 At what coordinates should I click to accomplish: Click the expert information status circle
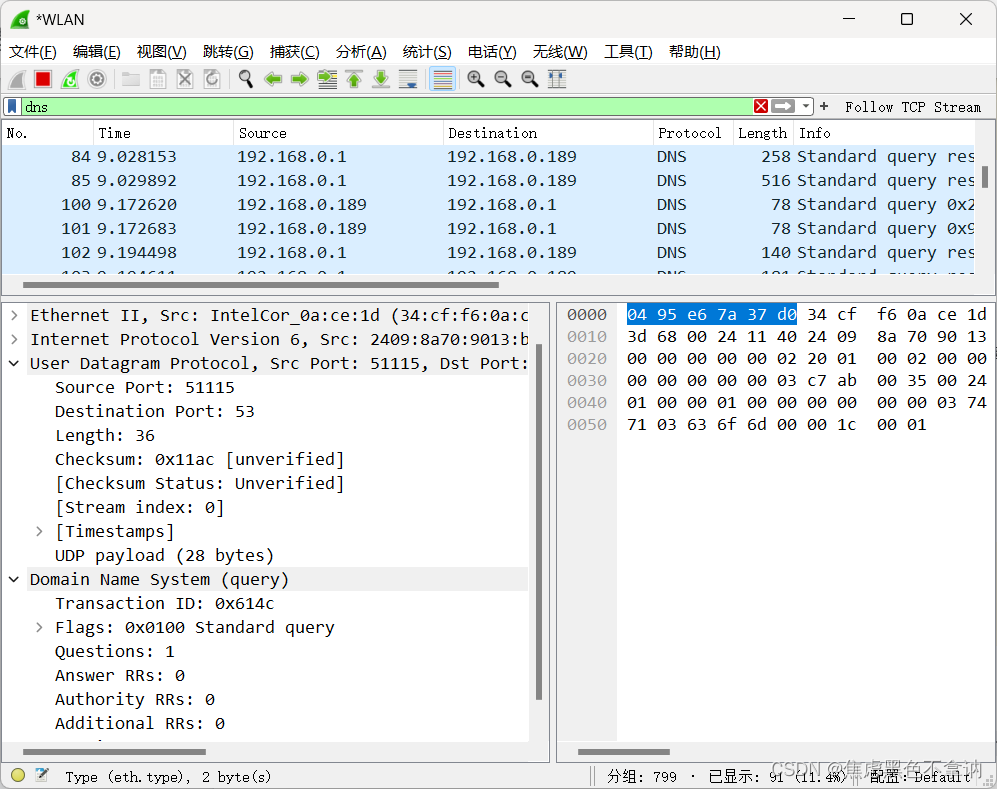[x=18, y=775]
